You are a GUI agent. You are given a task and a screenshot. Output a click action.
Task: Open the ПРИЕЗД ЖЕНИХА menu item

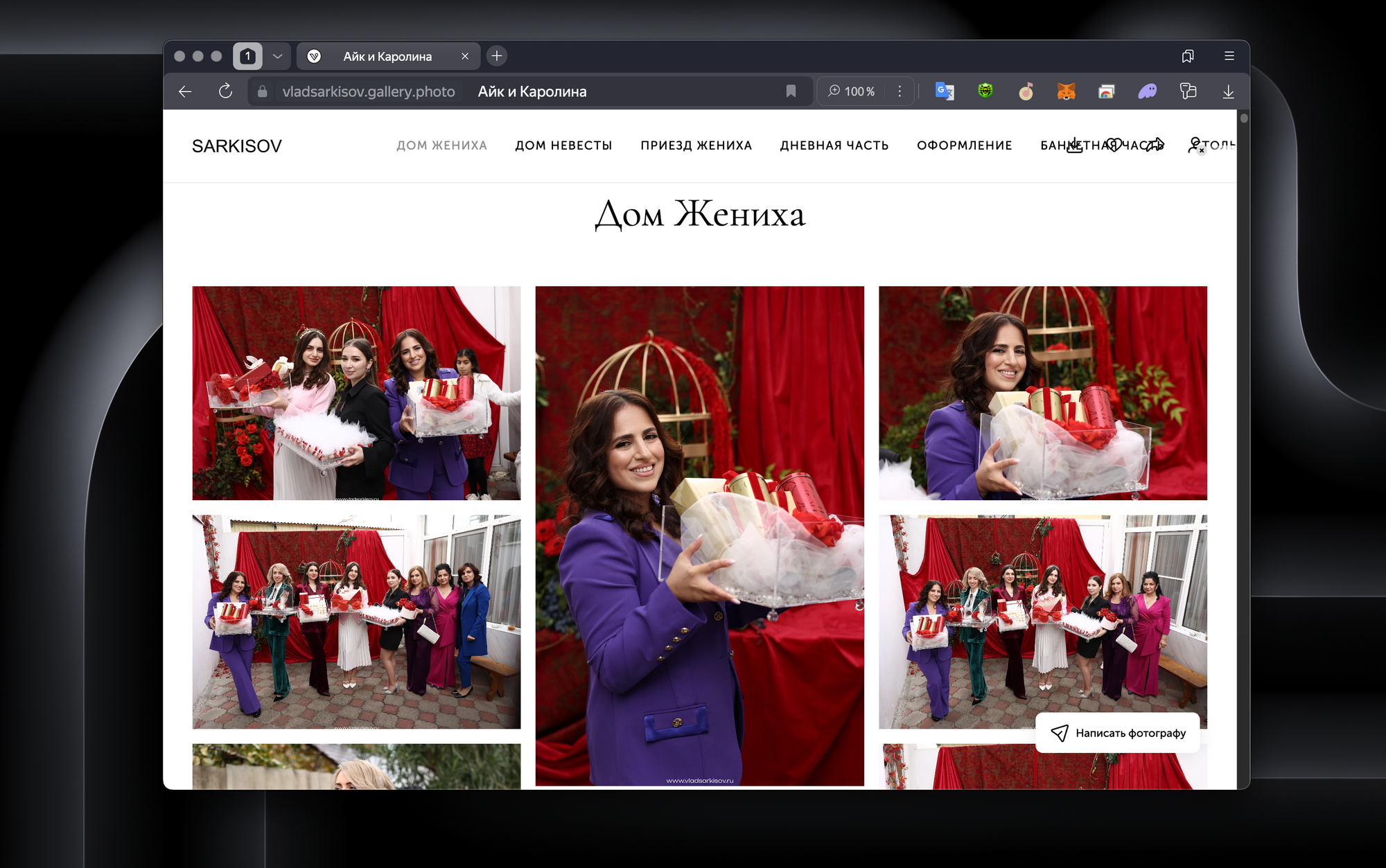point(696,145)
